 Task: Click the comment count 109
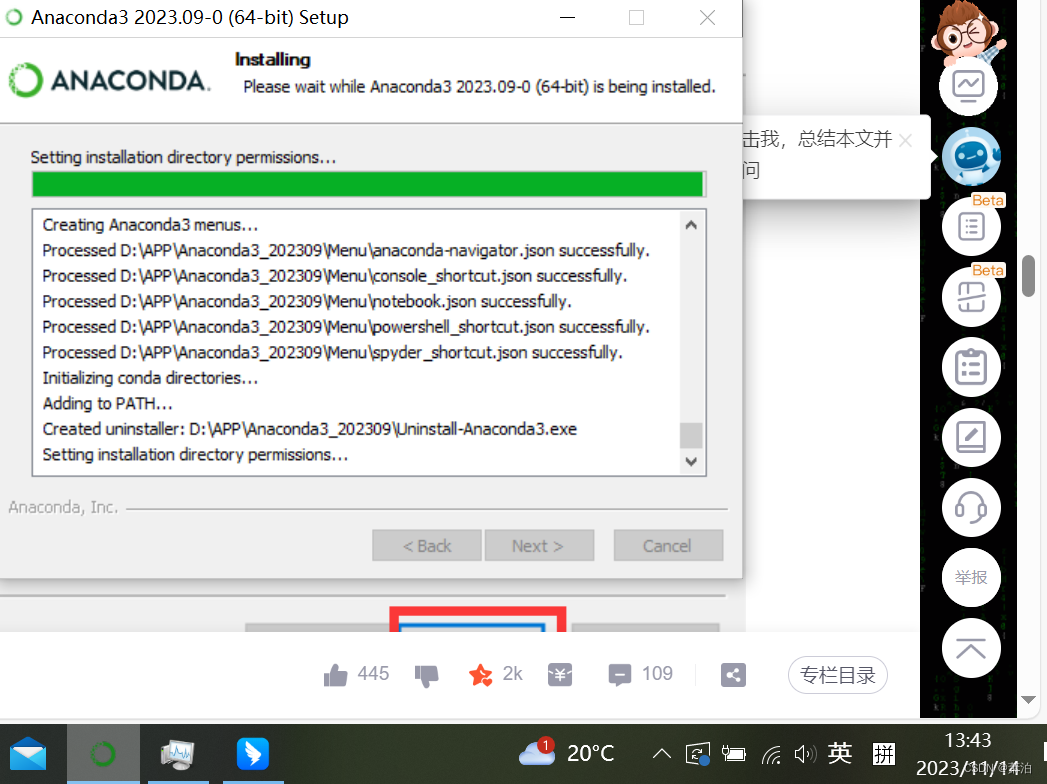pyautogui.click(x=657, y=674)
